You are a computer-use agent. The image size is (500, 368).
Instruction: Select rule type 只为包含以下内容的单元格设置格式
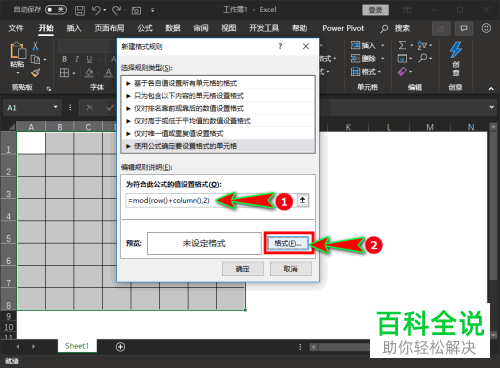pyautogui.click(x=218, y=96)
